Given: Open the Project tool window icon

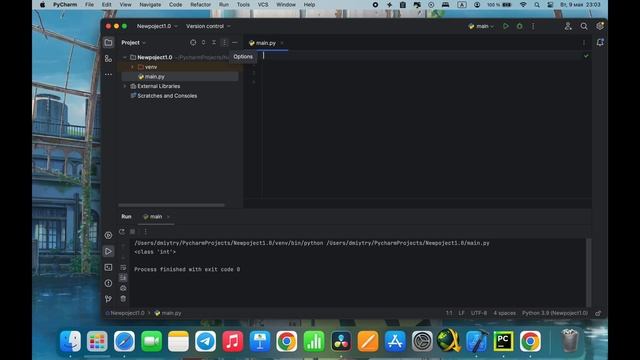Looking at the screenshot, I should pyautogui.click(x=108, y=42).
